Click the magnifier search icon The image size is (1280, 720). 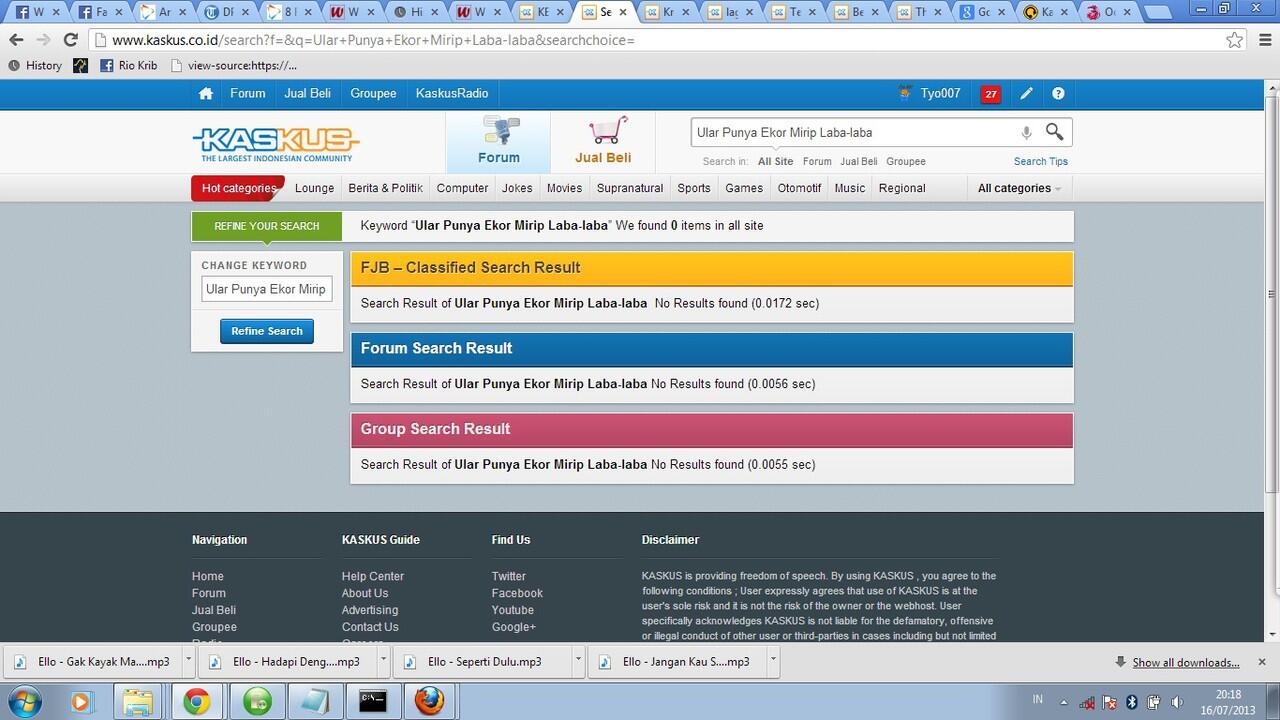point(1054,131)
